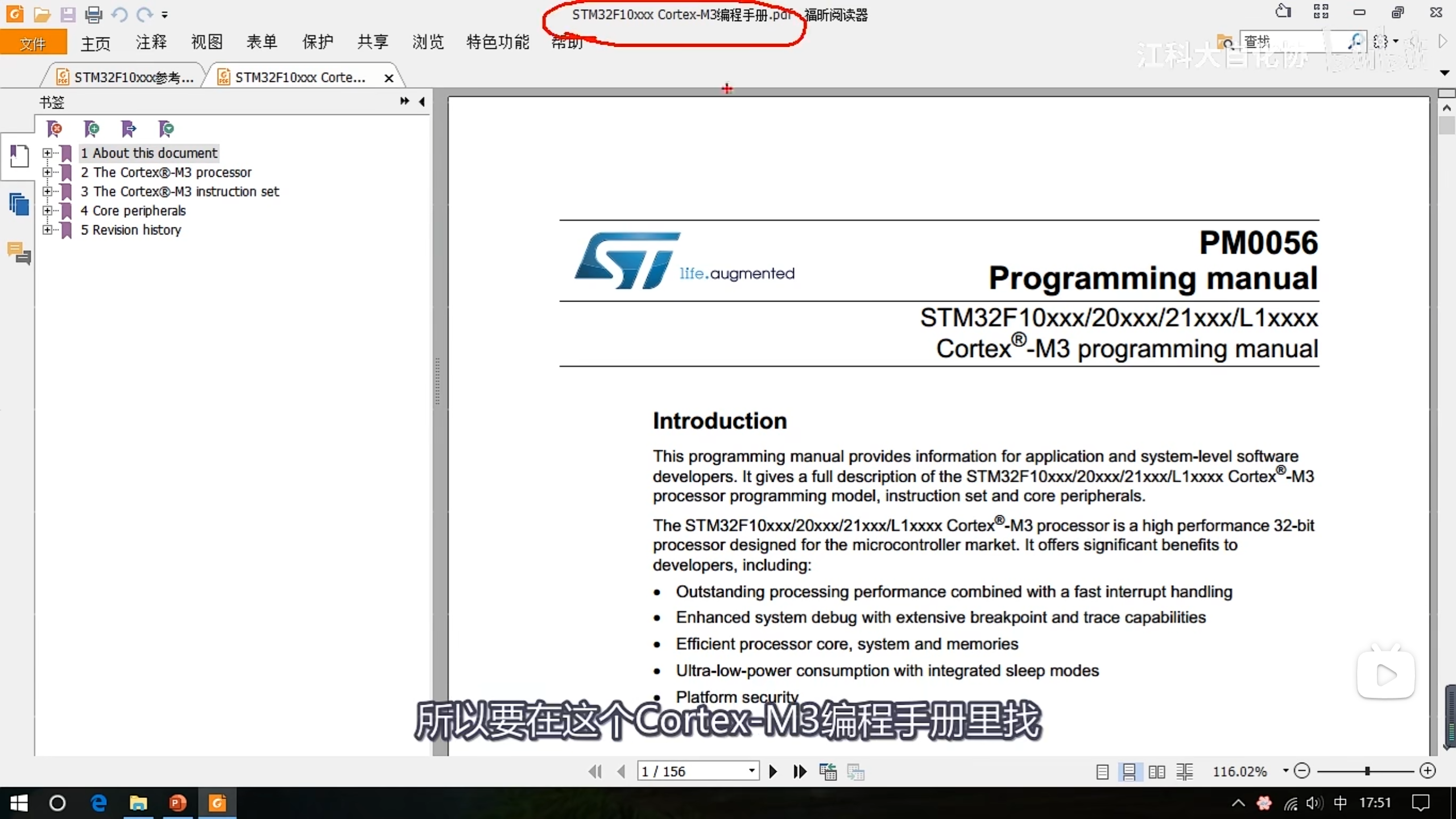Click the Print icon in quick toolbar
The image size is (1456, 819).
tap(93, 14)
